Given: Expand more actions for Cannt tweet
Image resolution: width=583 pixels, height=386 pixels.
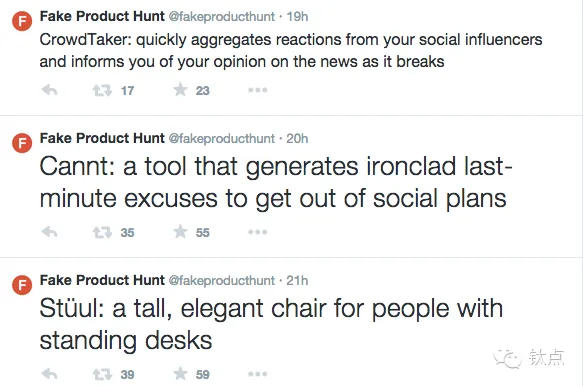Looking at the screenshot, I should pos(258,232).
